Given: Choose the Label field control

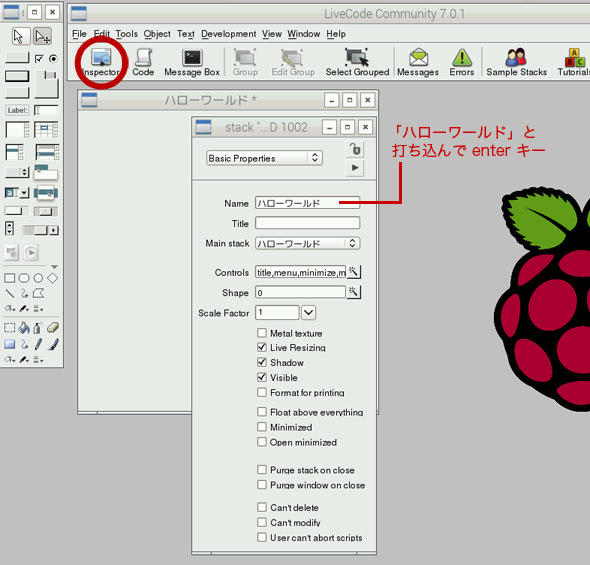Looking at the screenshot, I should click(17, 110).
